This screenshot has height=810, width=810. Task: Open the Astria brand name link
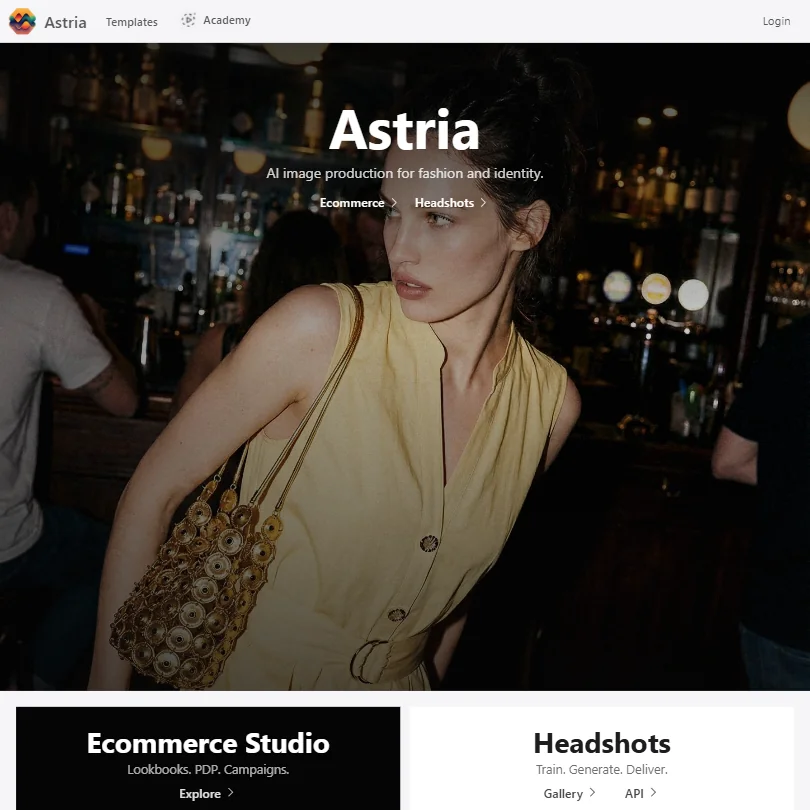coord(65,22)
